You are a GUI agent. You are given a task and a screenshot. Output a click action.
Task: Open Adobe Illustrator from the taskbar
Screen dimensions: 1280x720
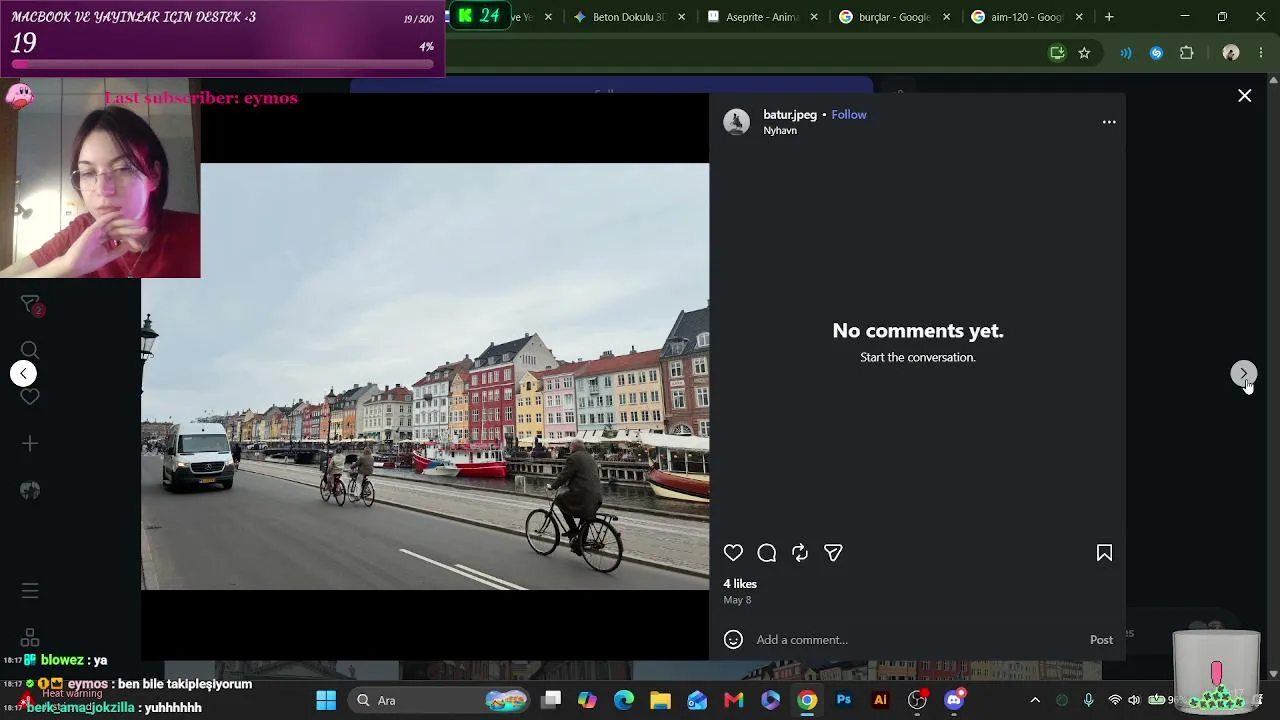click(880, 700)
